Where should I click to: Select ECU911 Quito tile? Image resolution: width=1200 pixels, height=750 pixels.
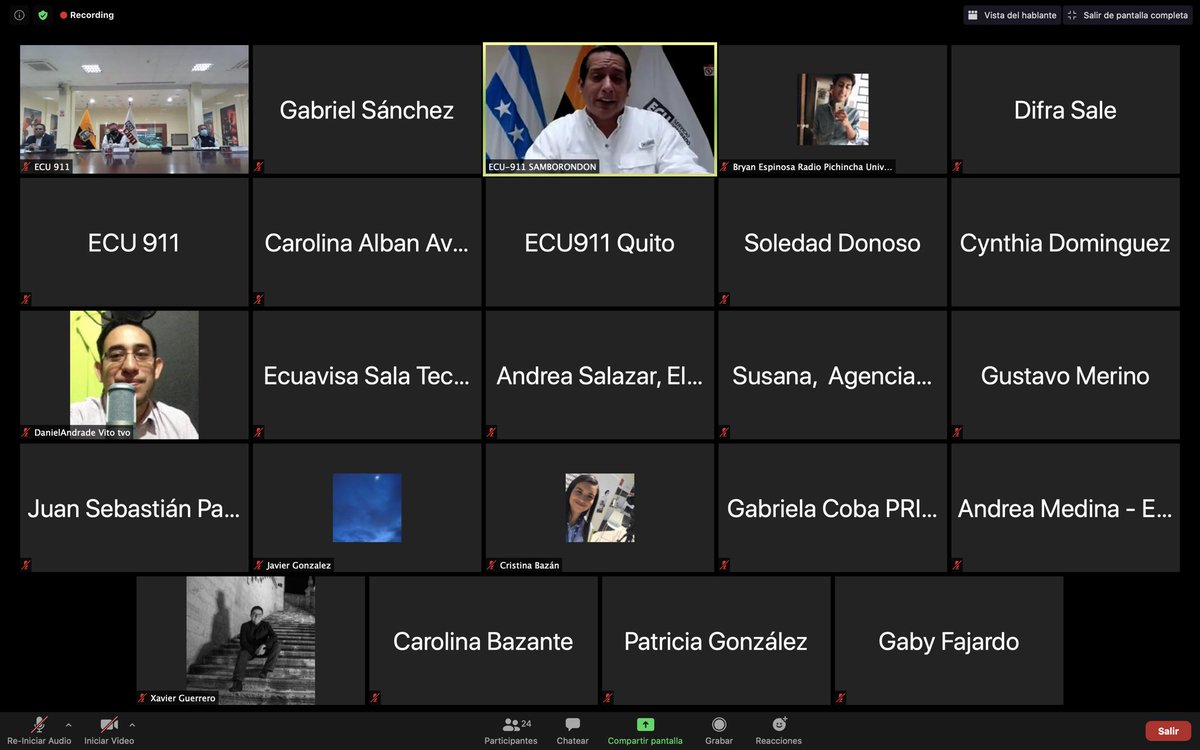[600, 243]
